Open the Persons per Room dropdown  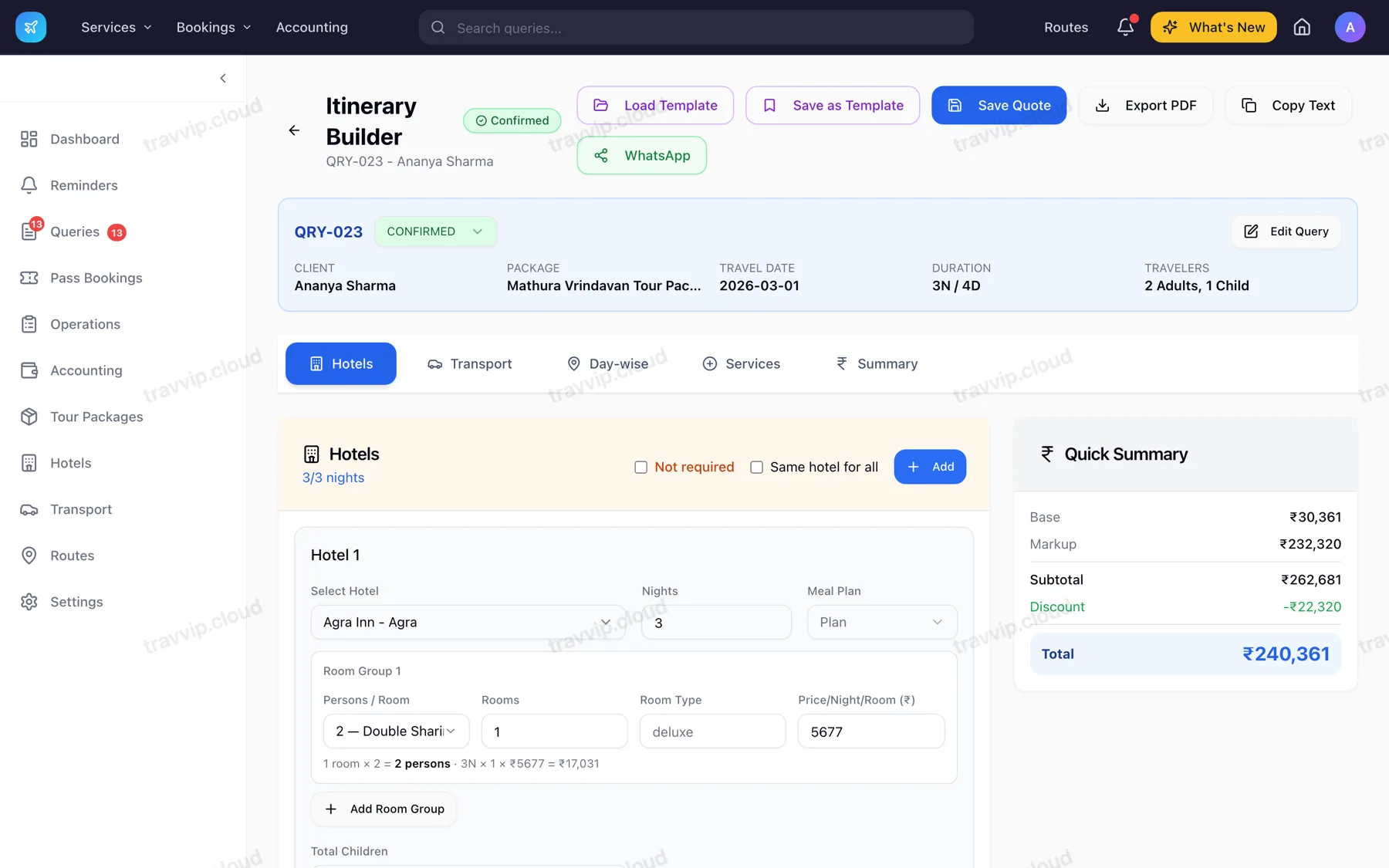pos(396,731)
